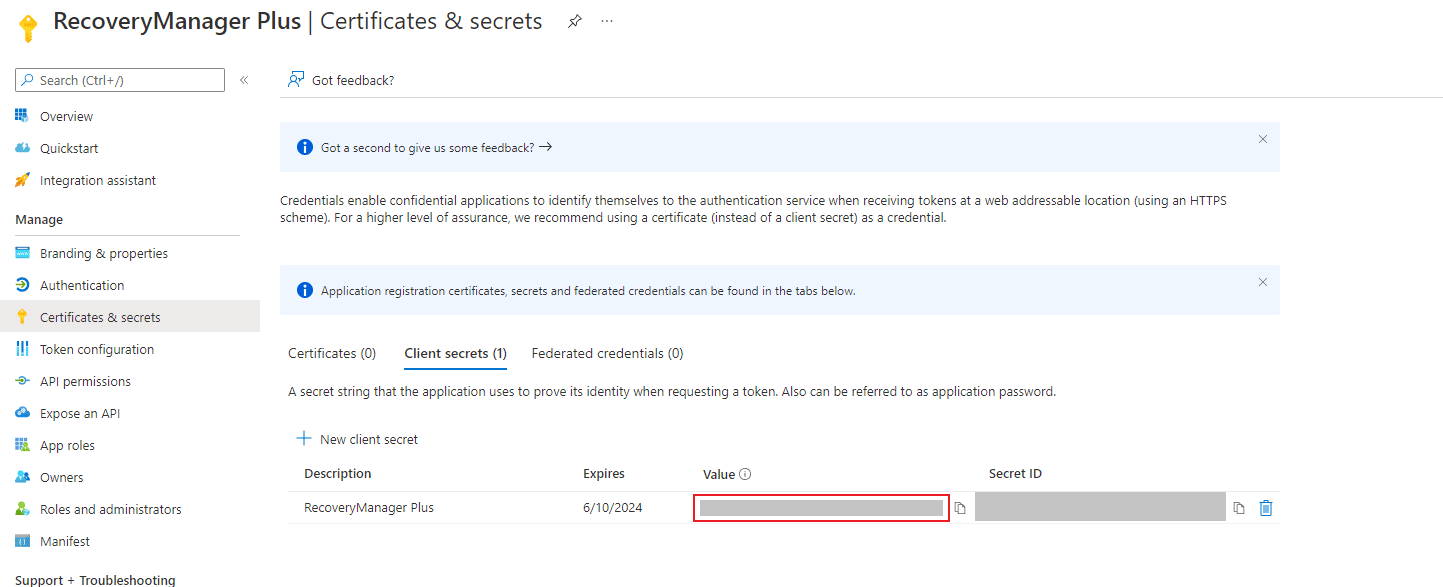Open the Federated credentials tab
Screen dimensions: 1443x587
pos(606,353)
